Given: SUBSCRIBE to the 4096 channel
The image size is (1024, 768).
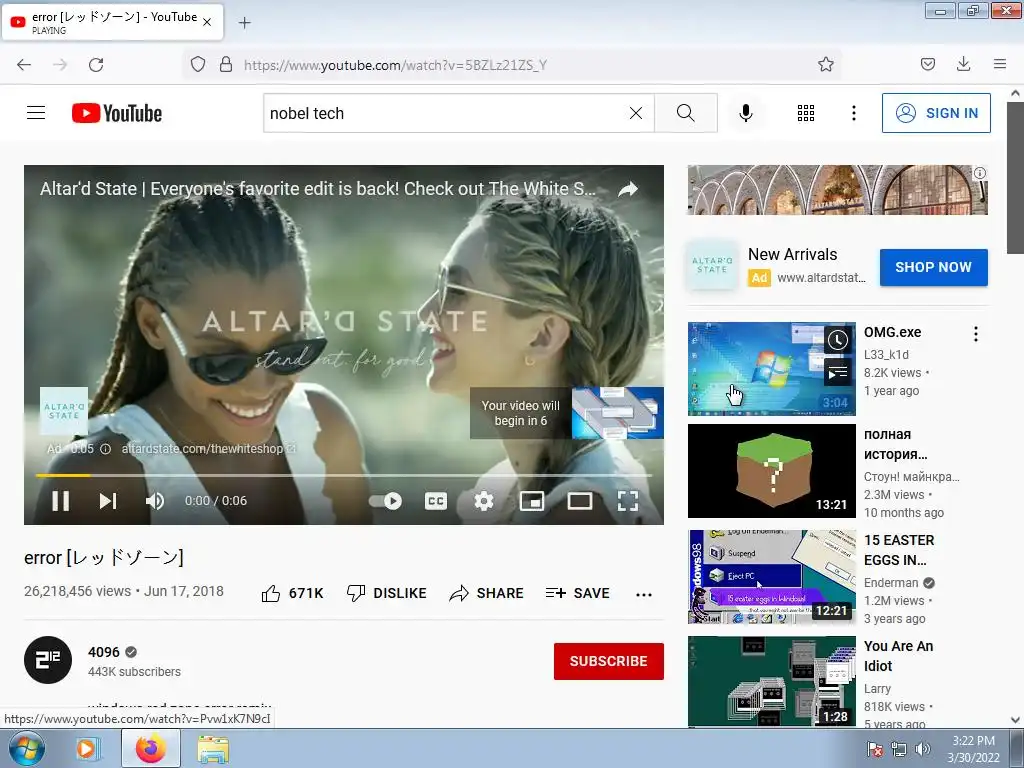Looking at the screenshot, I should (609, 661).
